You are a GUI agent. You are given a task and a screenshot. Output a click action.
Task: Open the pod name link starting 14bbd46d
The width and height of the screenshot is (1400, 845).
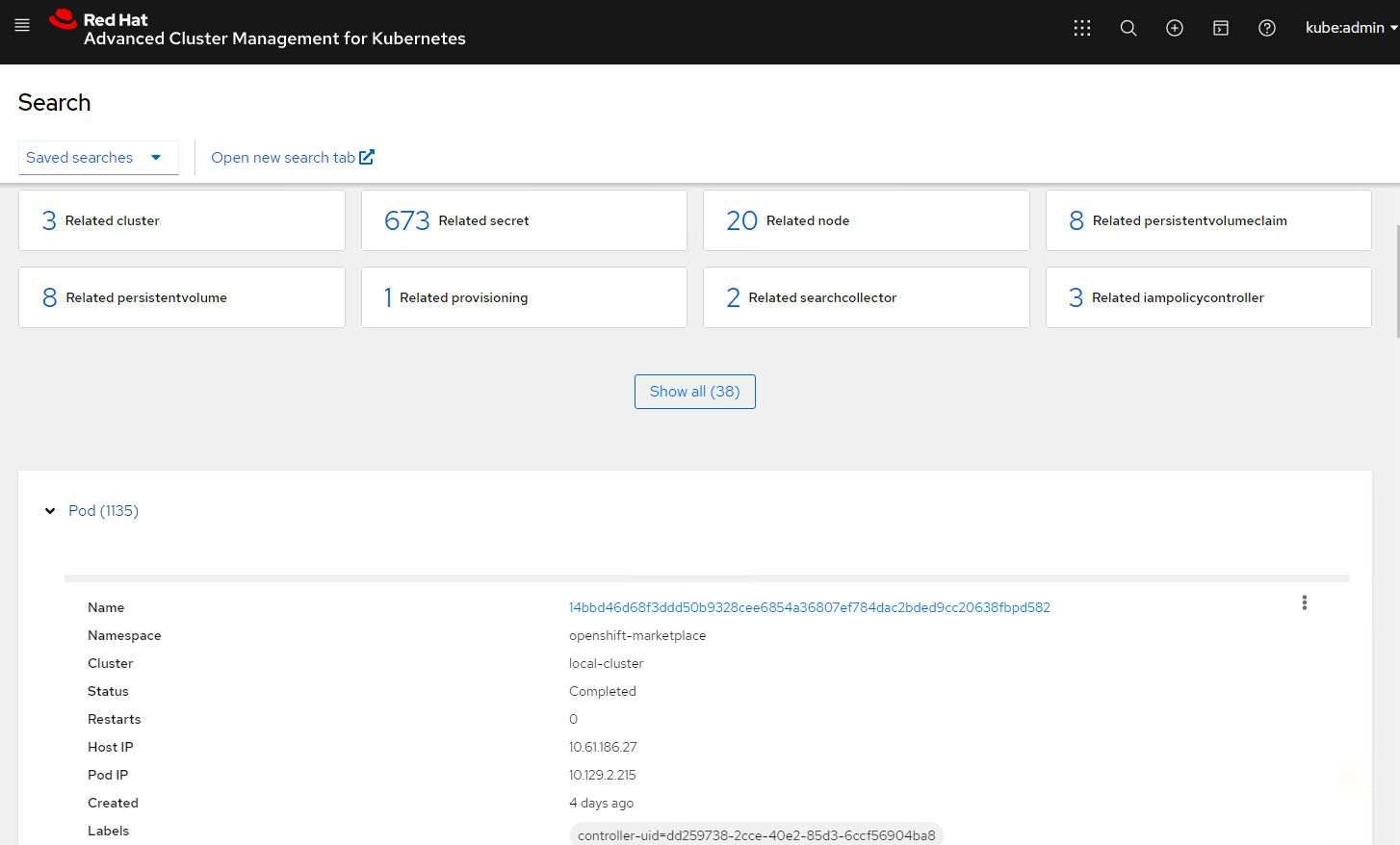[x=809, y=607]
